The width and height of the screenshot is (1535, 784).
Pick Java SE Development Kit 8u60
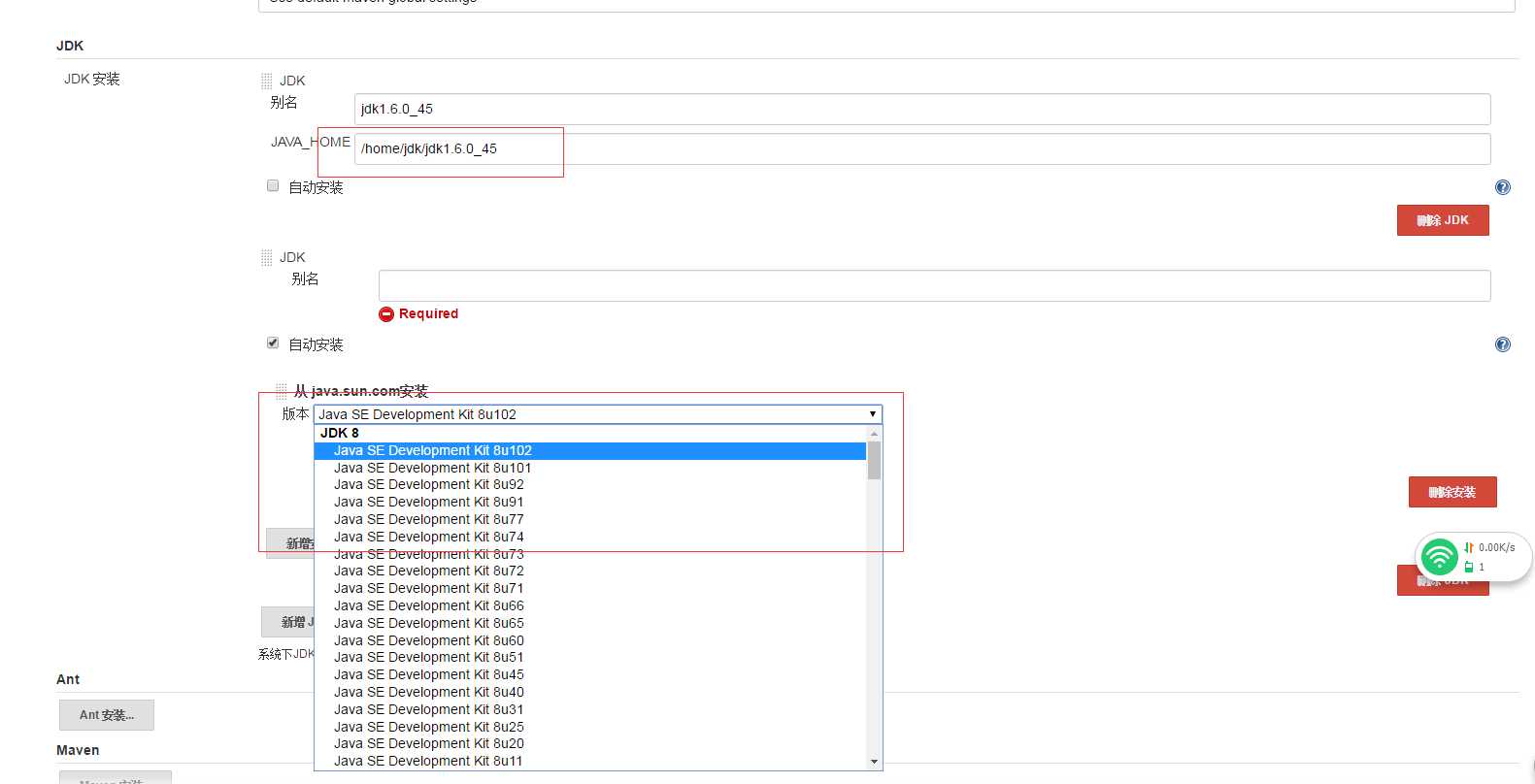pos(590,640)
